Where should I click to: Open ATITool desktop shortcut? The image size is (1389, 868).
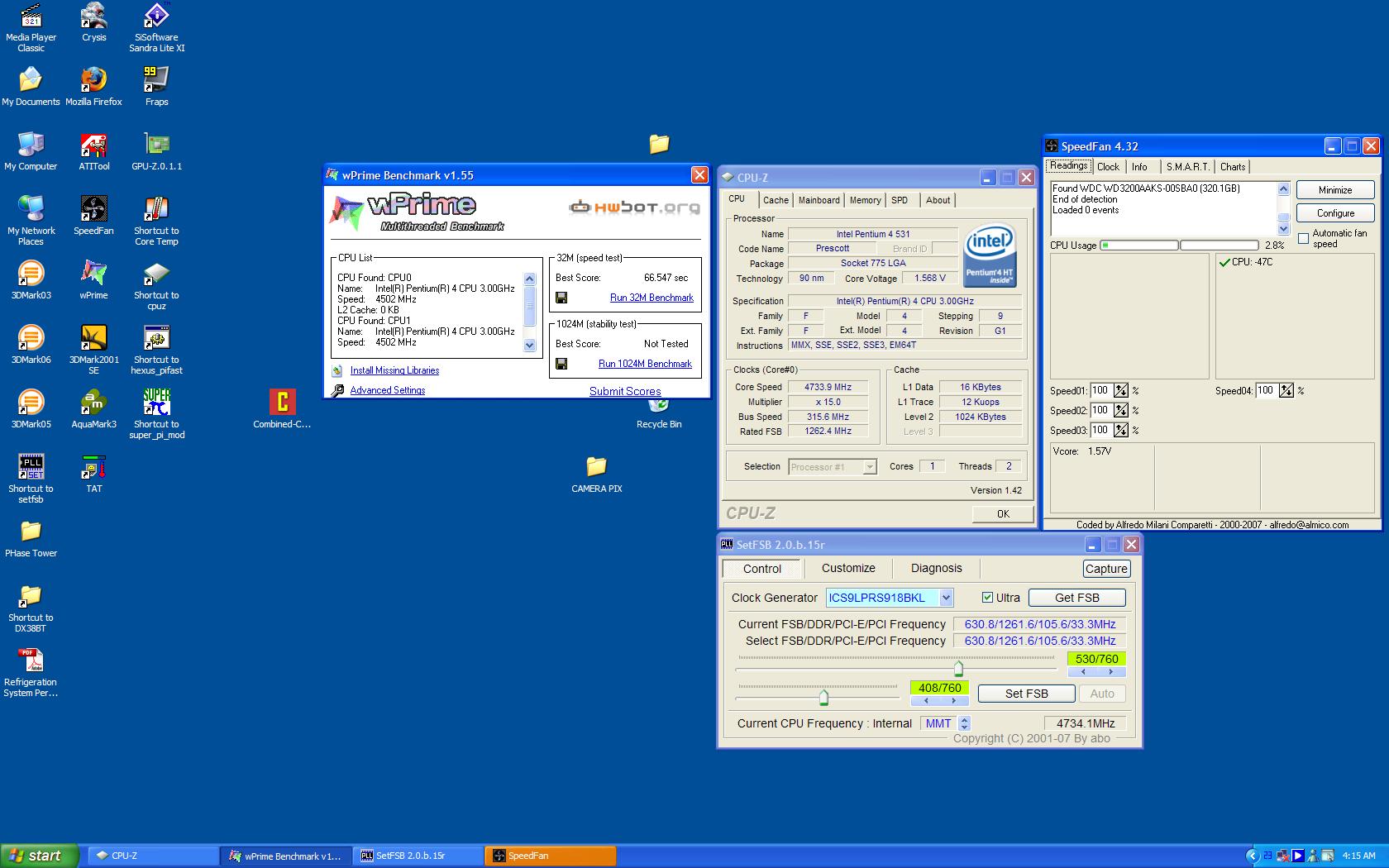point(93,151)
